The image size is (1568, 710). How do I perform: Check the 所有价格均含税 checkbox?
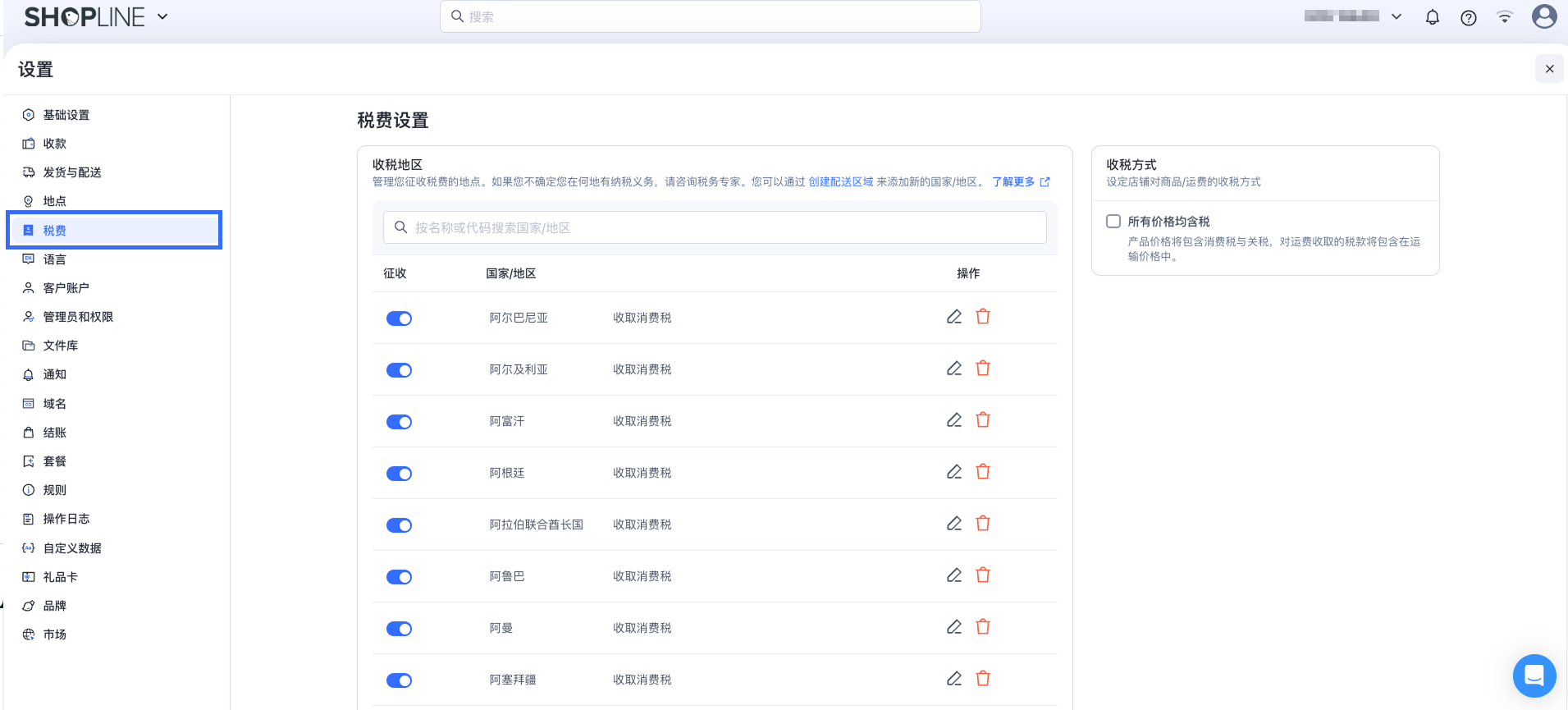tap(1113, 222)
